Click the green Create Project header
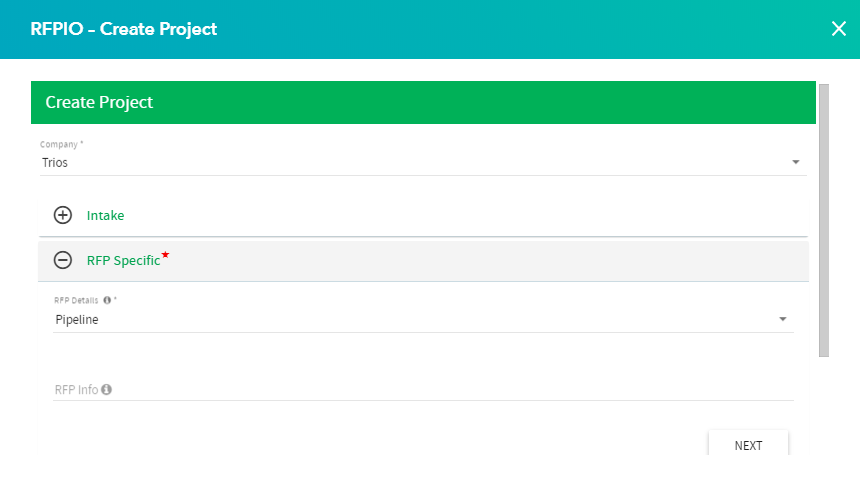 tap(423, 103)
